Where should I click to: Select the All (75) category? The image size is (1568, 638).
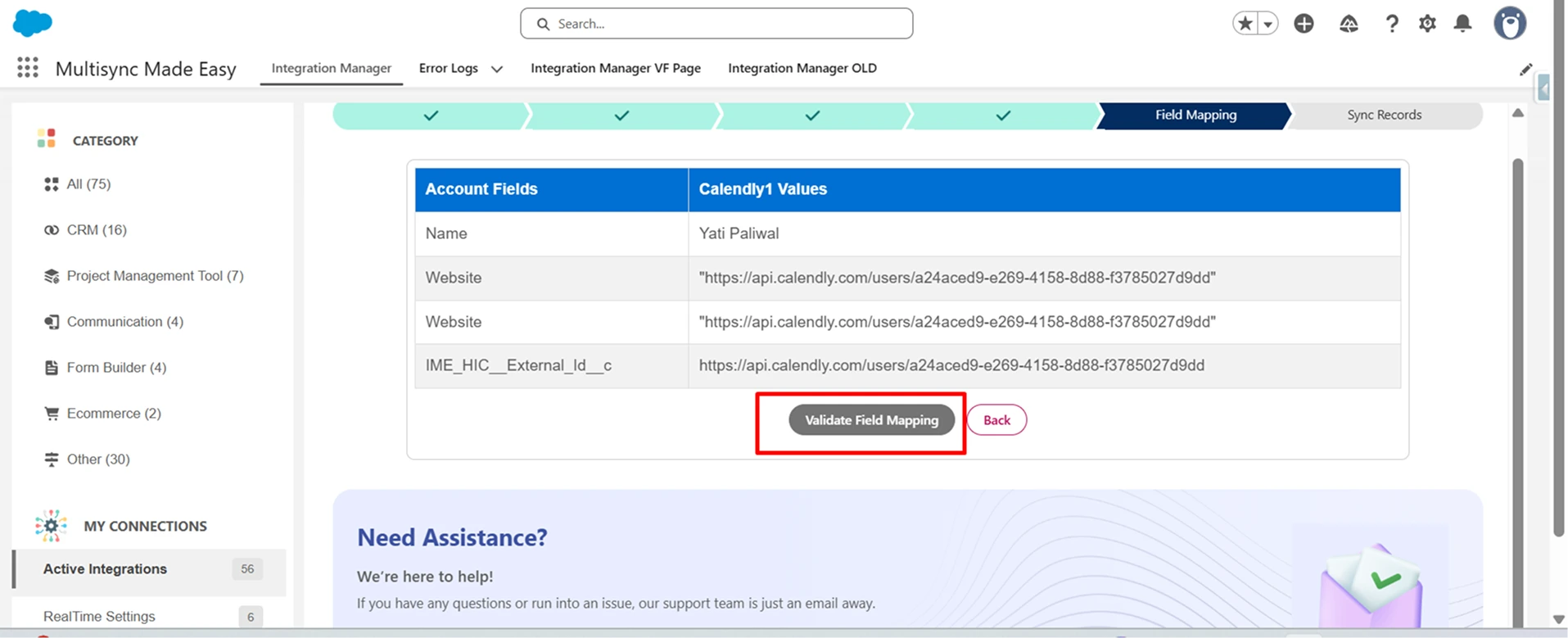(x=88, y=184)
